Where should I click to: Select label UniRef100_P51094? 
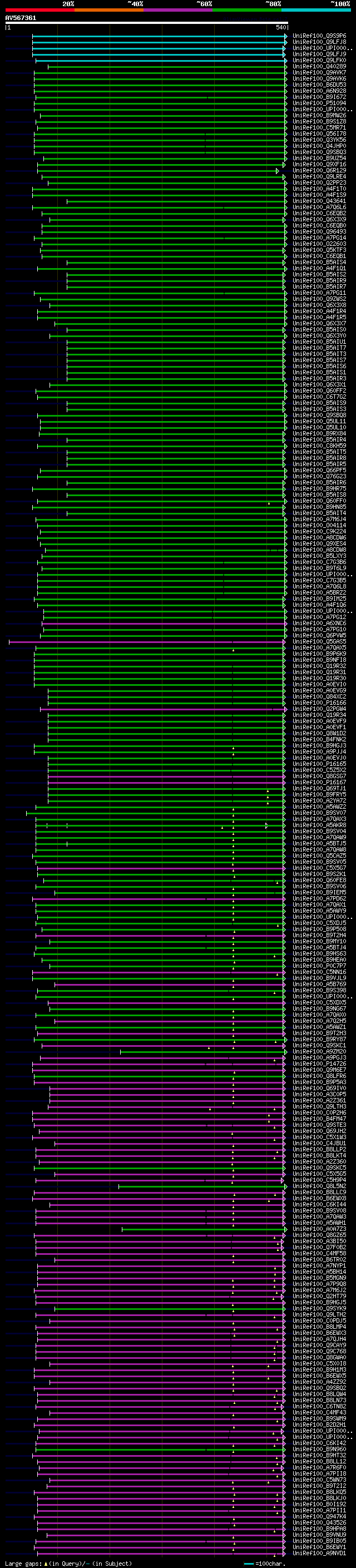[x=319, y=103]
